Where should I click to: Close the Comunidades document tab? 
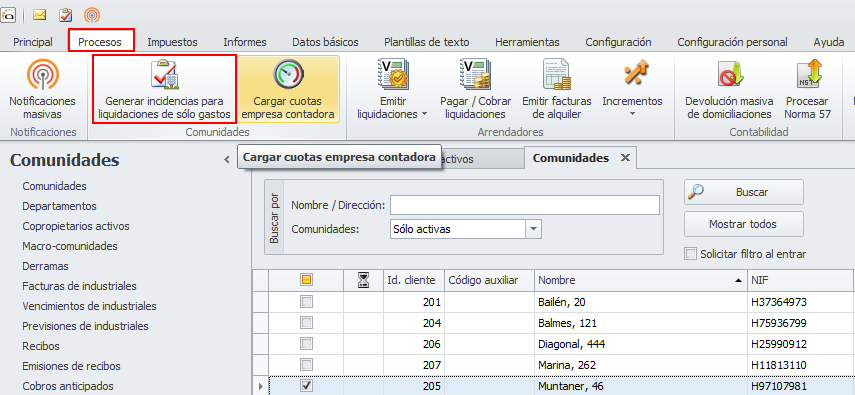tap(626, 158)
